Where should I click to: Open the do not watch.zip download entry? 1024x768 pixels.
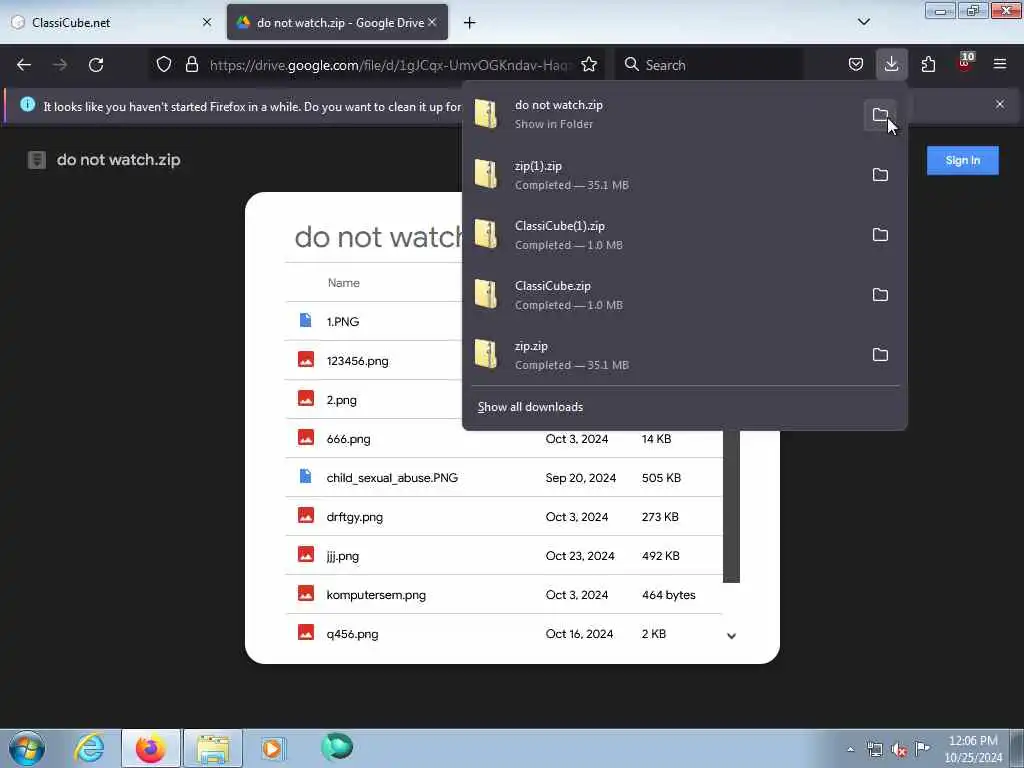[x=662, y=114]
